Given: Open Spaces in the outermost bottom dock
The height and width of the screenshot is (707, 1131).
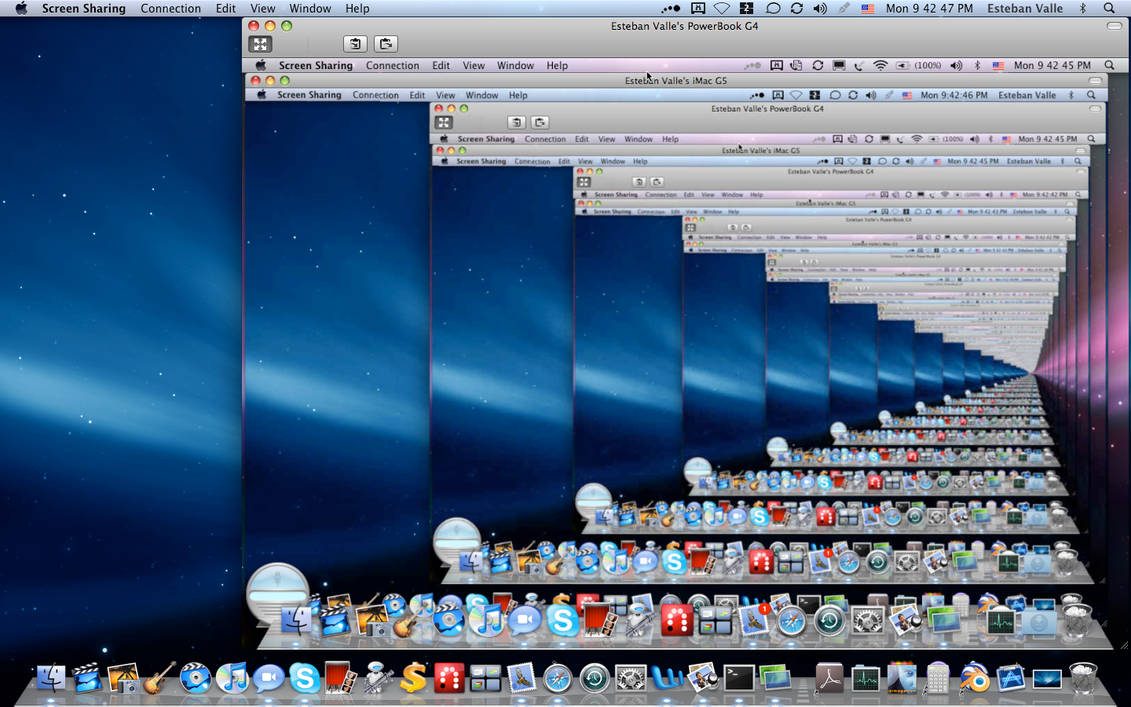Looking at the screenshot, I should point(485,679).
